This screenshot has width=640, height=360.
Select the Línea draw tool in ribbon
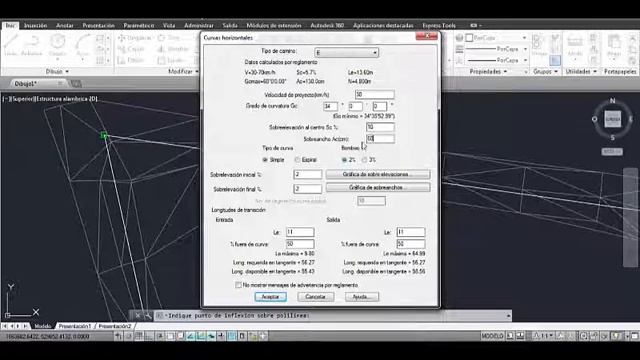11,45
